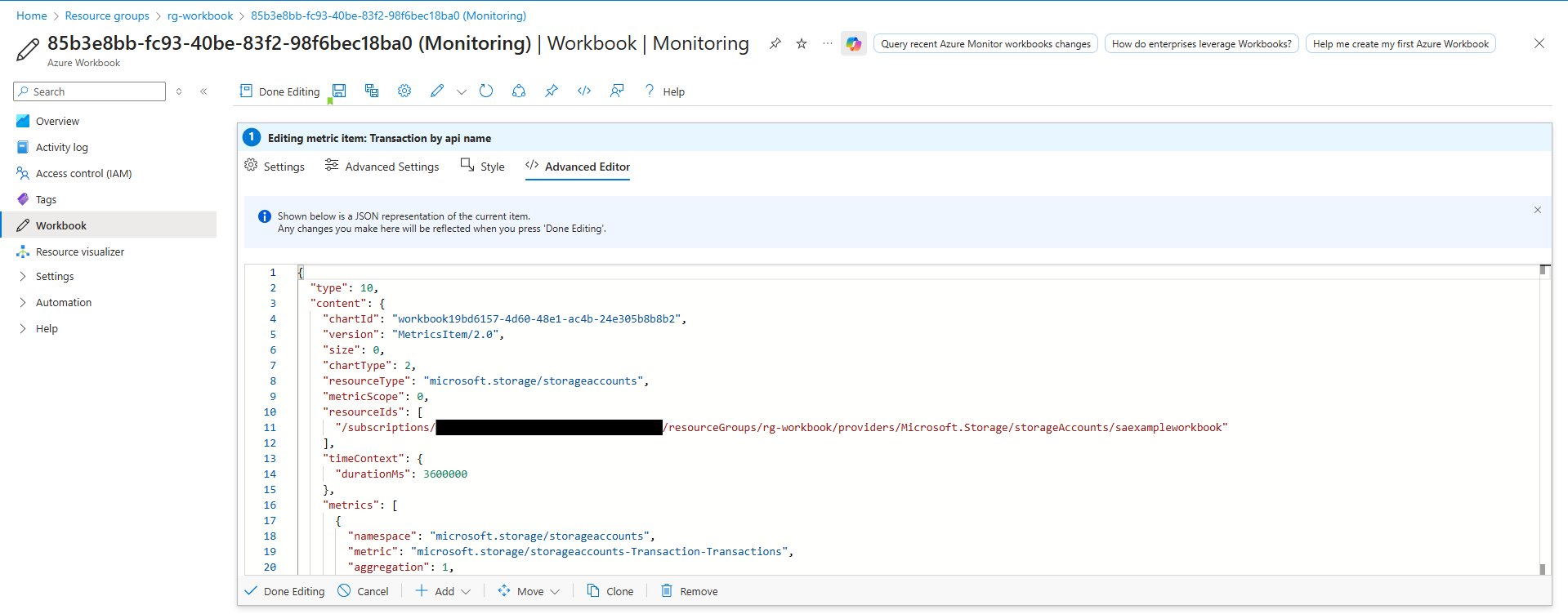Dismiss the JSON representation info banner

(1537, 211)
